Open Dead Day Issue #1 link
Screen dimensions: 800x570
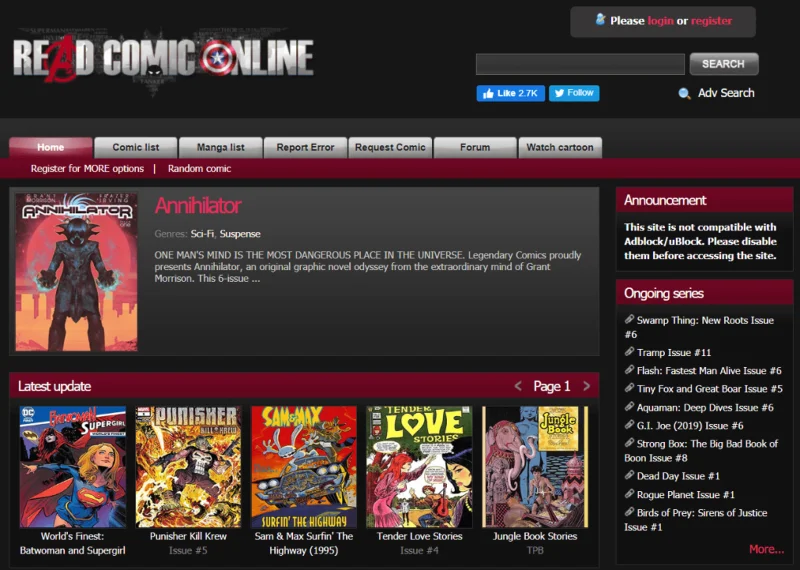point(678,476)
